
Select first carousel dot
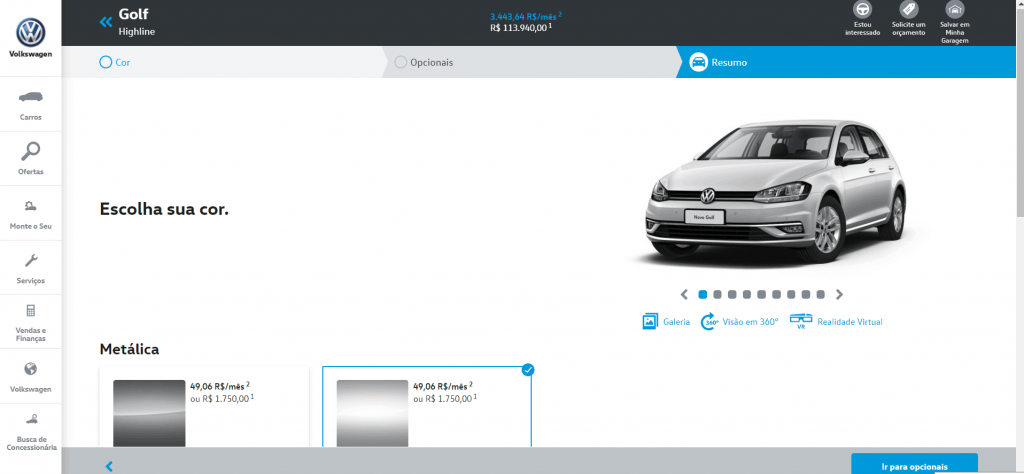point(703,294)
